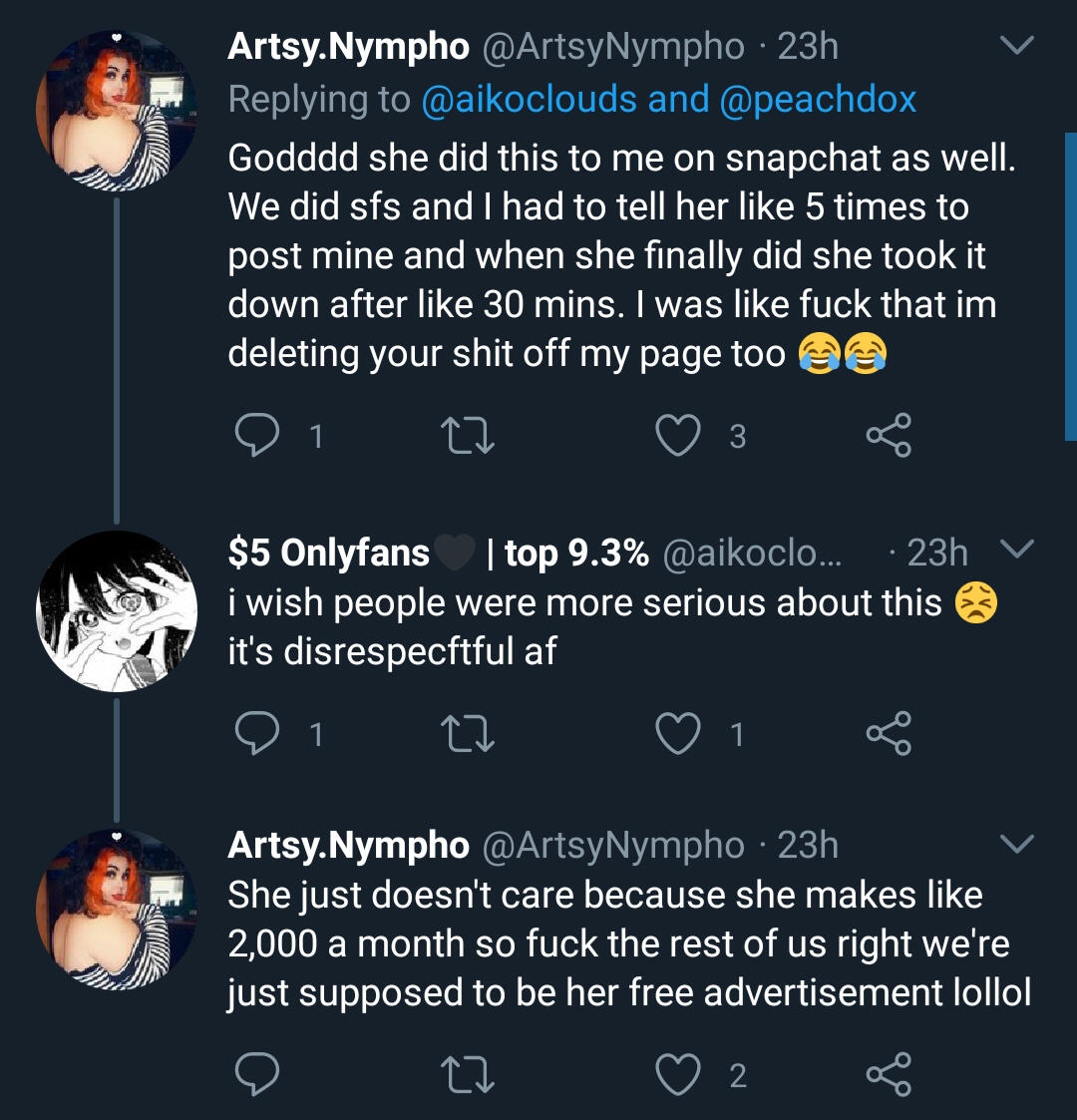Image resolution: width=1077 pixels, height=1120 pixels.
Task: Reply to the $5 Onlyfans tweet
Action: pyautogui.click(x=257, y=734)
